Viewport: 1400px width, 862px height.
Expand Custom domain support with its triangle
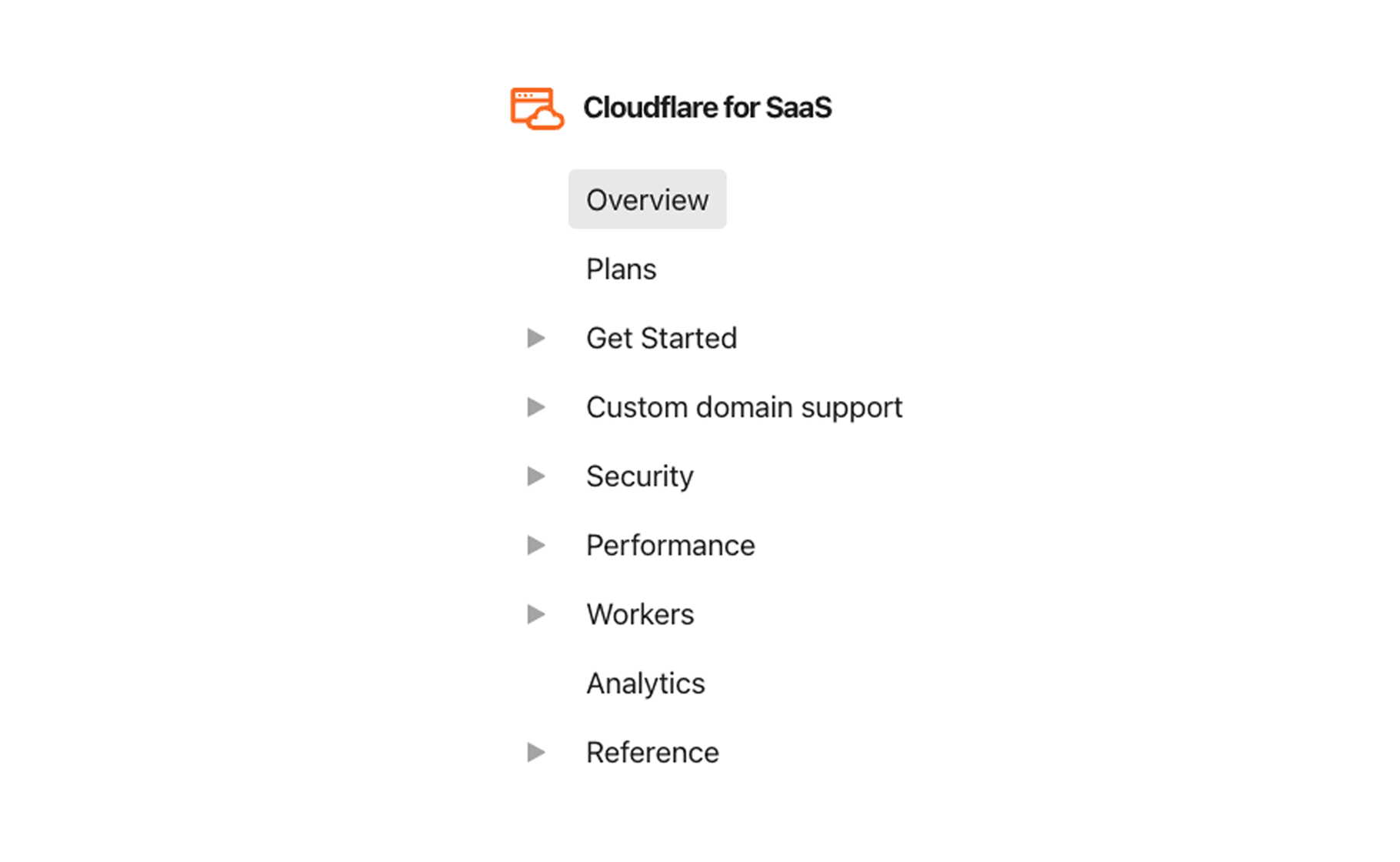536,407
